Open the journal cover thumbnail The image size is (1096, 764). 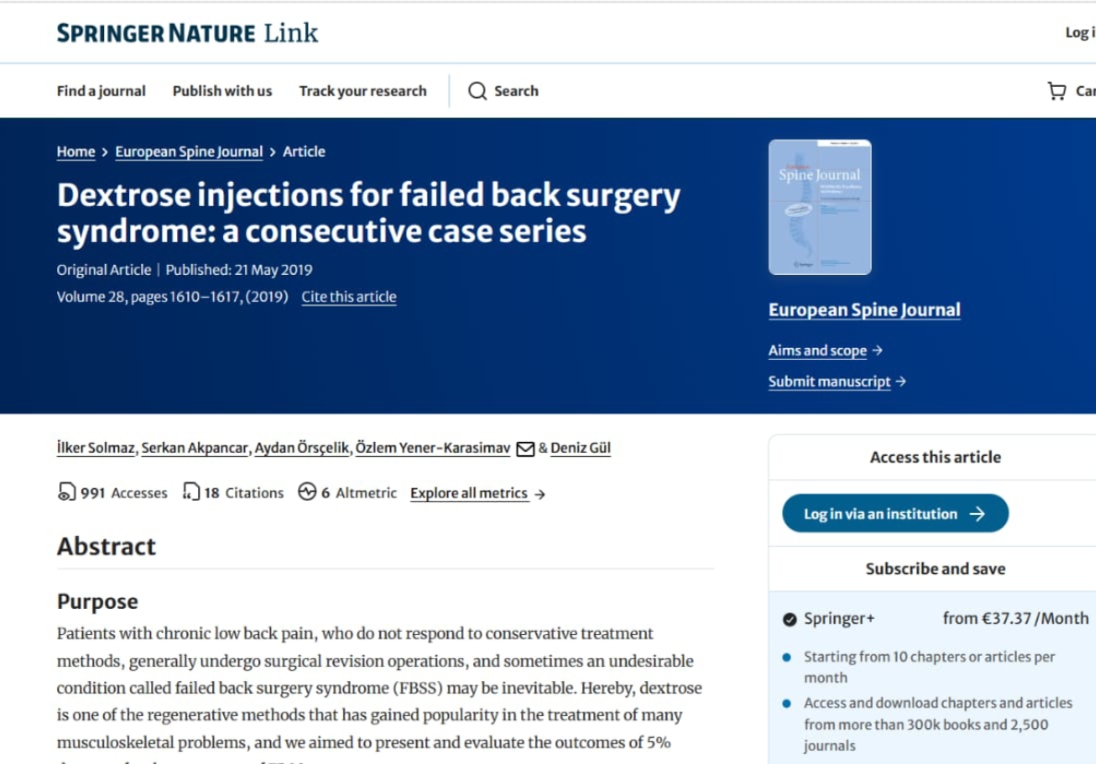click(820, 207)
